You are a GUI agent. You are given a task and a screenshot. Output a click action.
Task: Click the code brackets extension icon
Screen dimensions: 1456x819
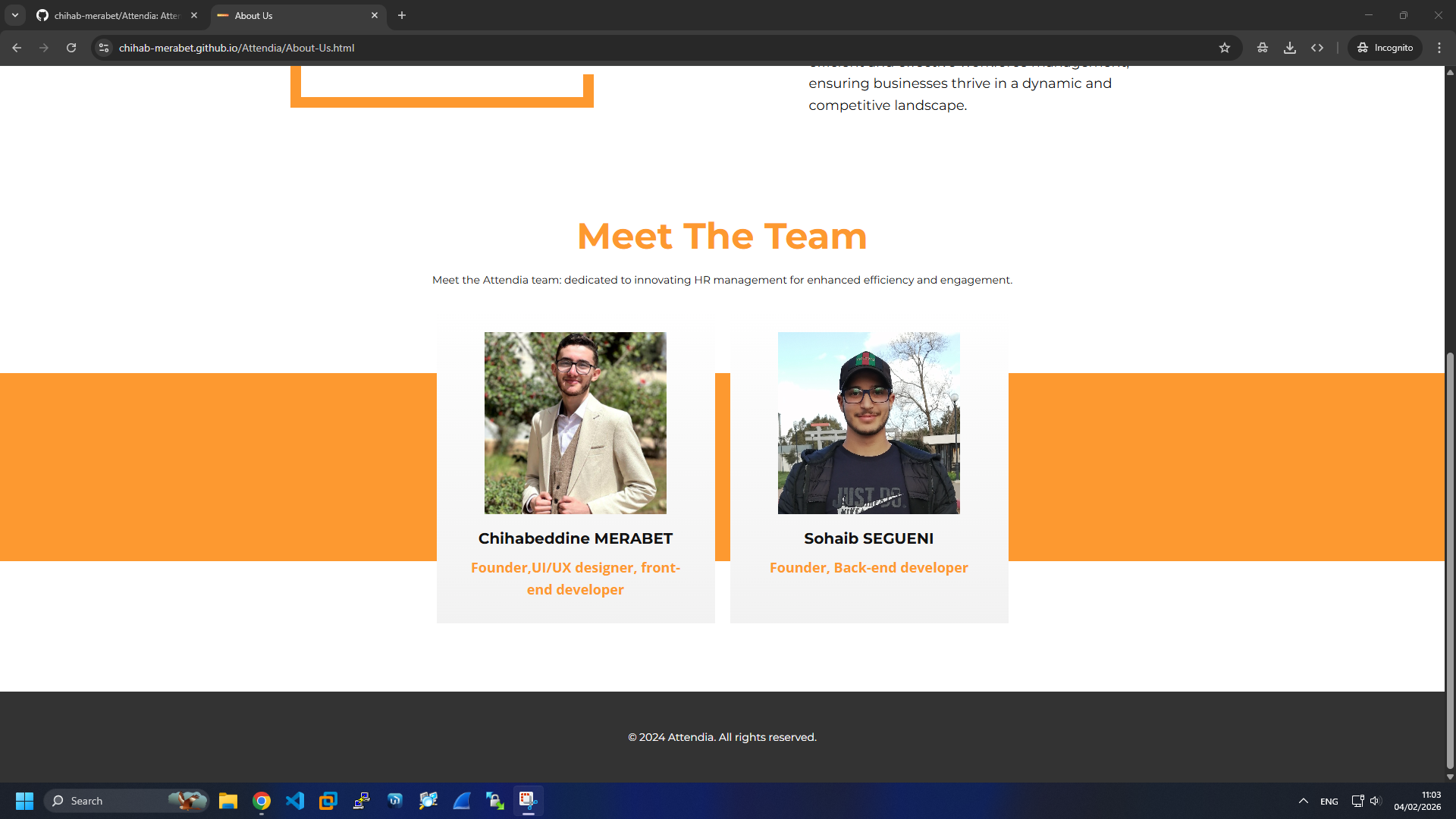(x=1318, y=48)
